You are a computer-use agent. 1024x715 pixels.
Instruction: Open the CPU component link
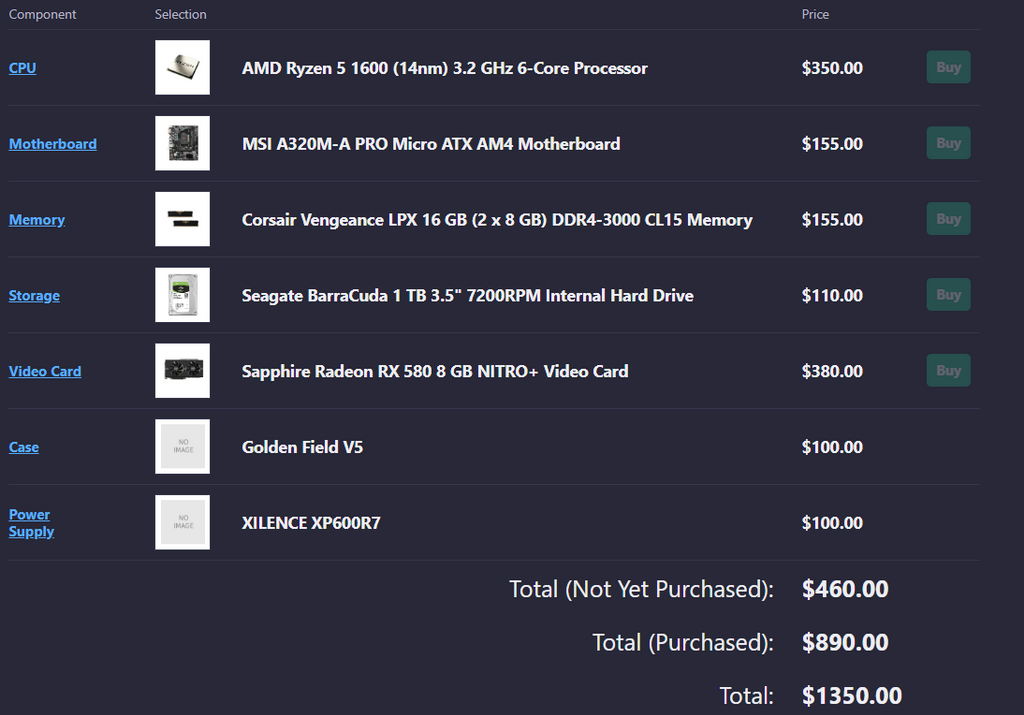pos(22,68)
